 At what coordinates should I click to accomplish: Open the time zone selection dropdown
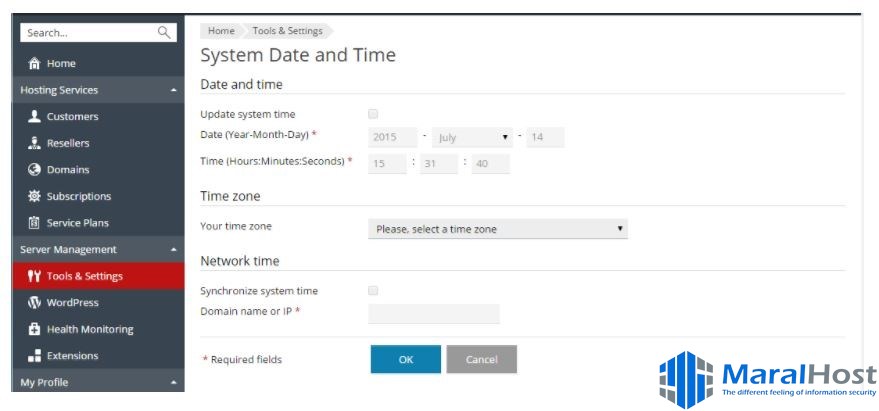(x=498, y=229)
